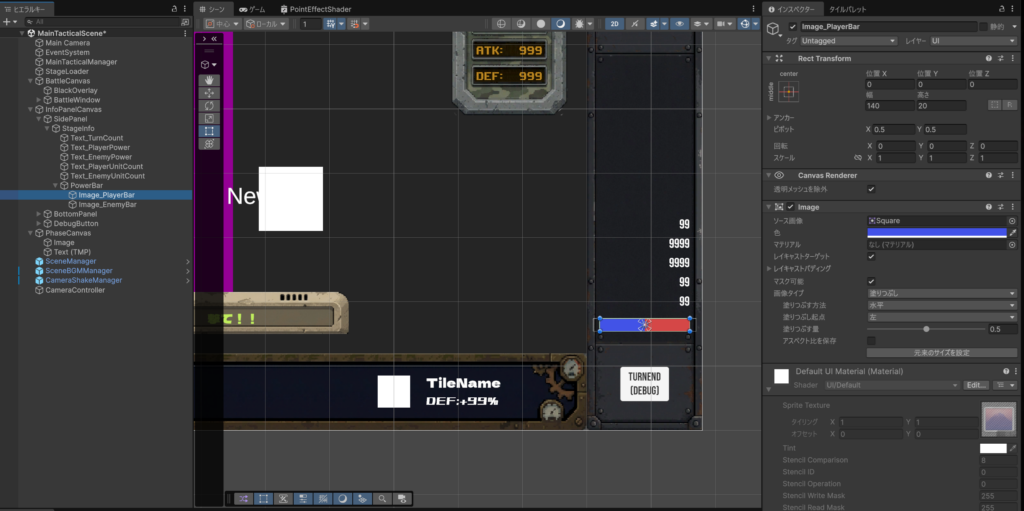Disable the Image component checkbox

(x=791, y=207)
